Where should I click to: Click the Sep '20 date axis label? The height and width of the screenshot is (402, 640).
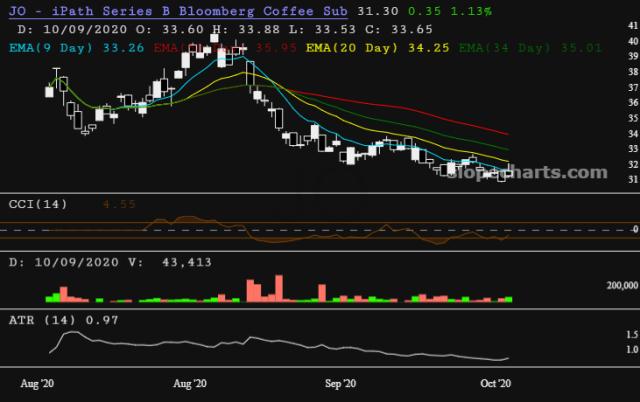point(343,383)
